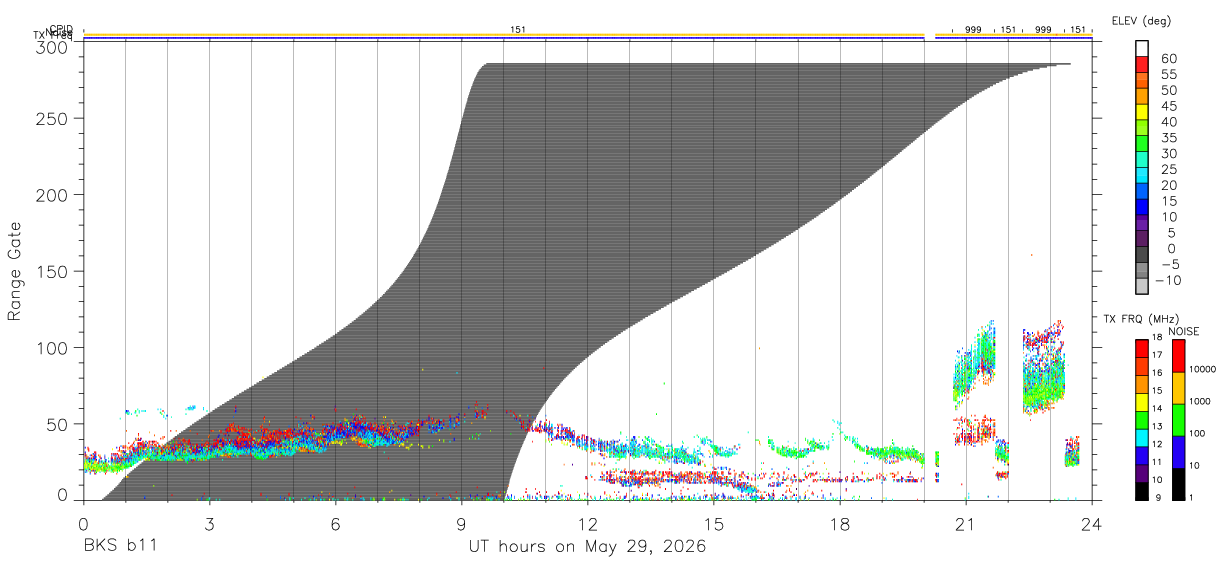This screenshot has width=1228, height=567.
Task: Select the cyan 20–25 ELEV colorbar swatch
Action: tap(1142, 175)
